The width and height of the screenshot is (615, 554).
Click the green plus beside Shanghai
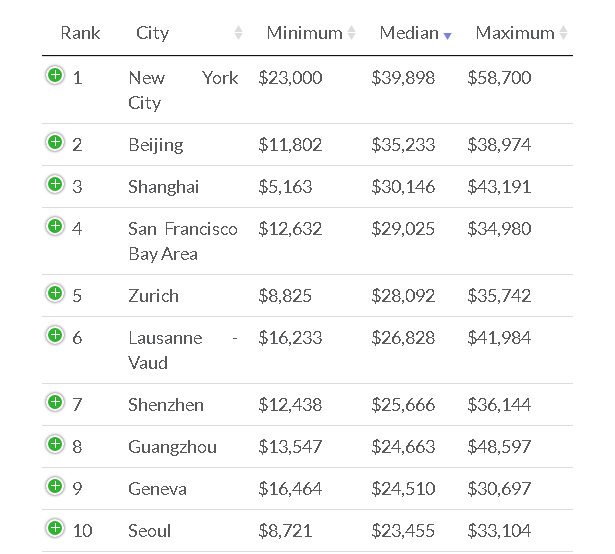(x=55, y=184)
